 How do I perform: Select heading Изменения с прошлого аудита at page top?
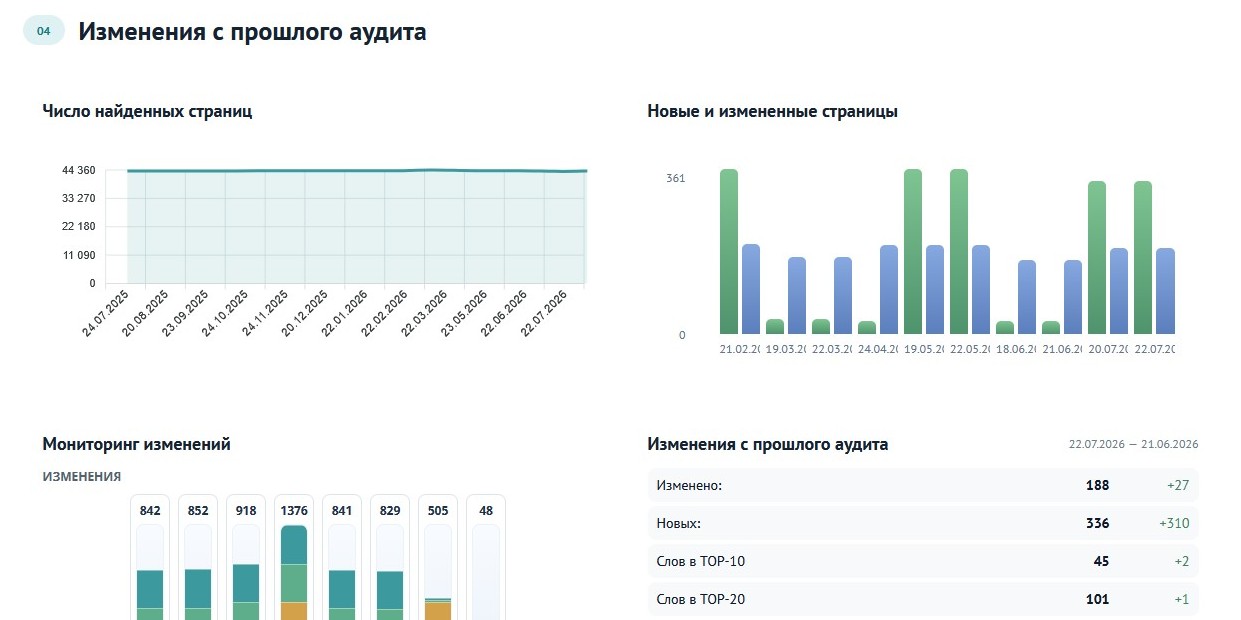(x=253, y=32)
